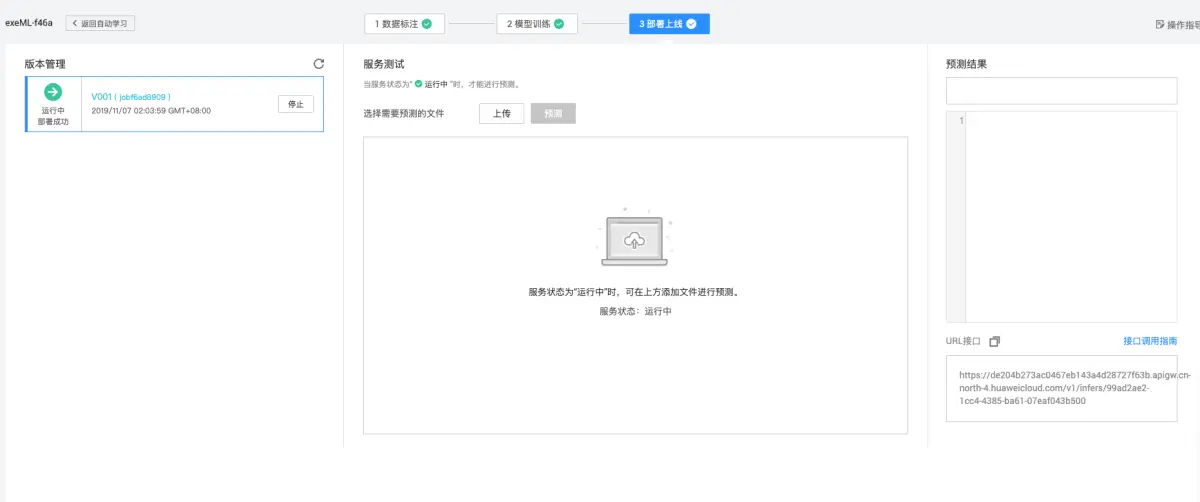Click the green check beside 运行中 hint
Image resolution: width=1200 pixels, height=502 pixels.
click(419, 84)
